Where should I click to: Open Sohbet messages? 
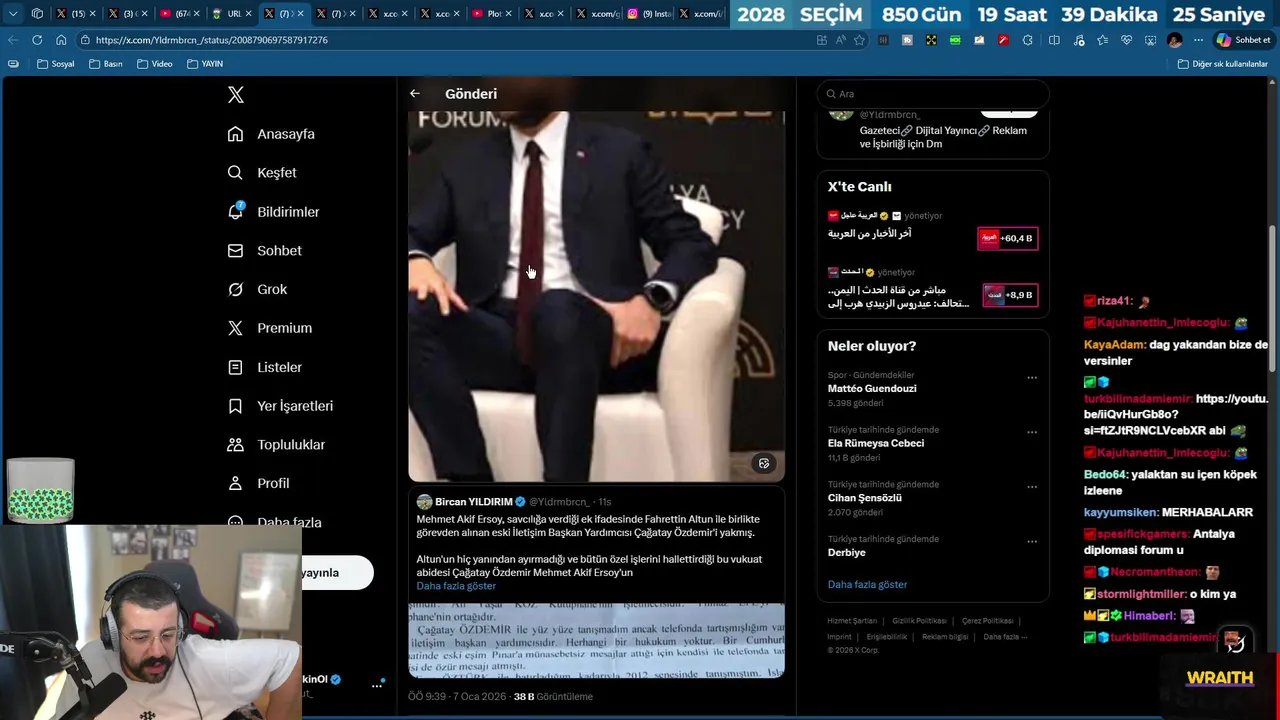264,251
